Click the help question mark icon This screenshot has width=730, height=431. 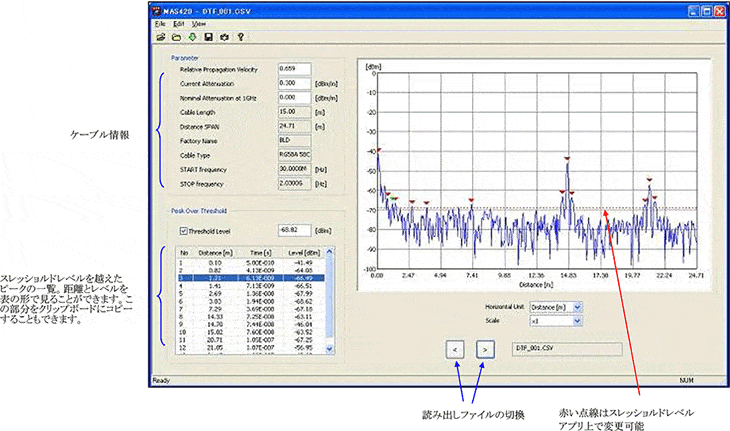(x=241, y=37)
